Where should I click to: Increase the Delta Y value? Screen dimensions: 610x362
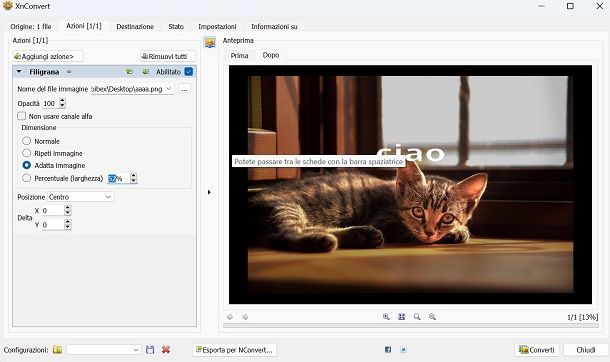68,222
